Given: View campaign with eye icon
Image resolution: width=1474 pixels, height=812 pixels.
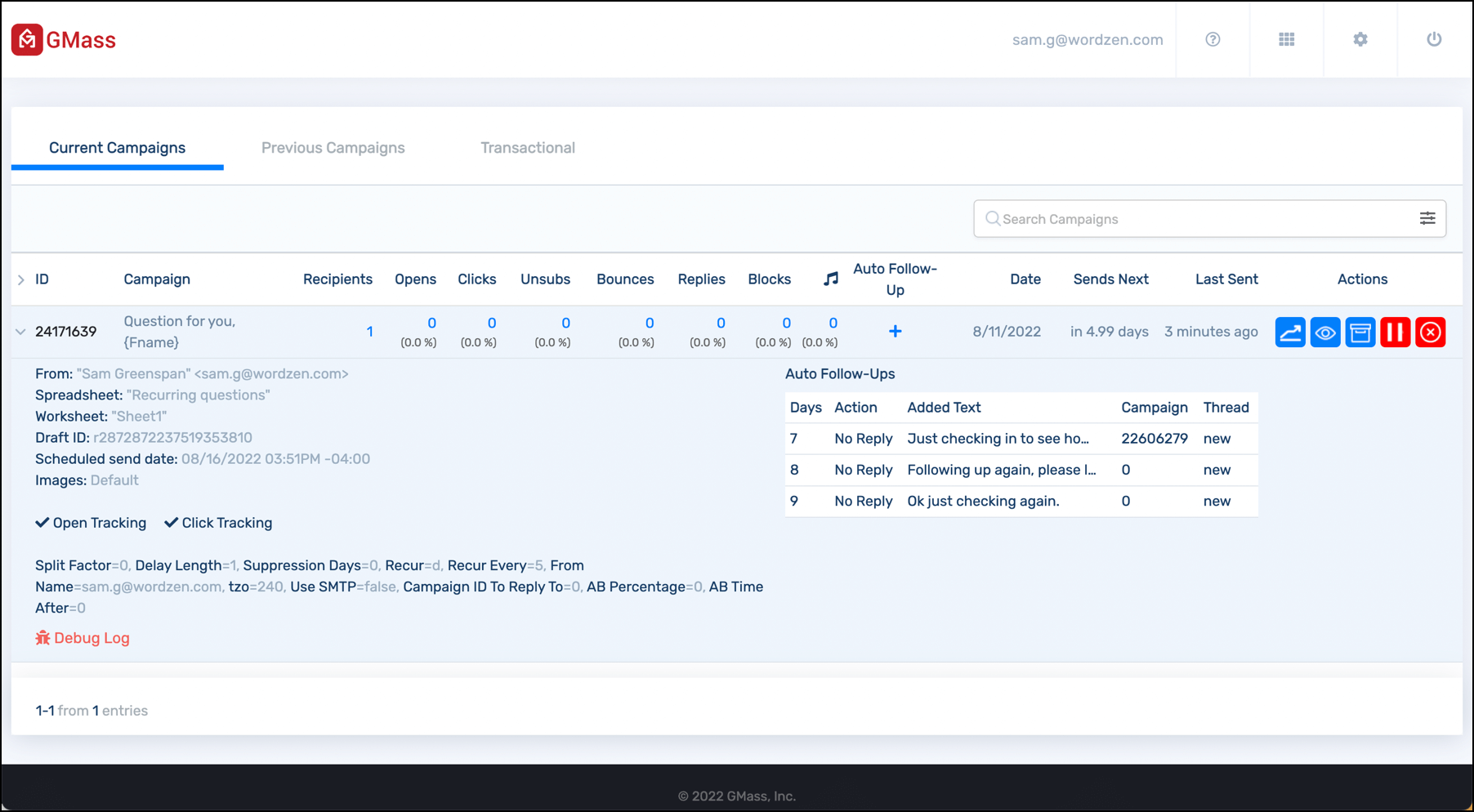Looking at the screenshot, I should click(x=1325, y=332).
